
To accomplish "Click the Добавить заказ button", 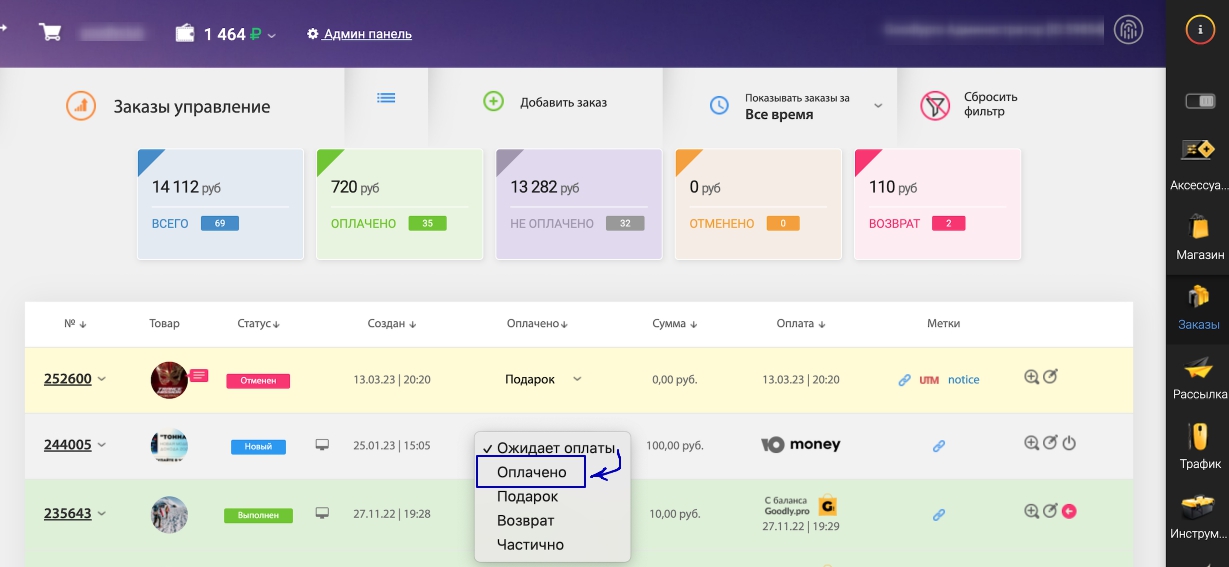I will tap(546, 102).
